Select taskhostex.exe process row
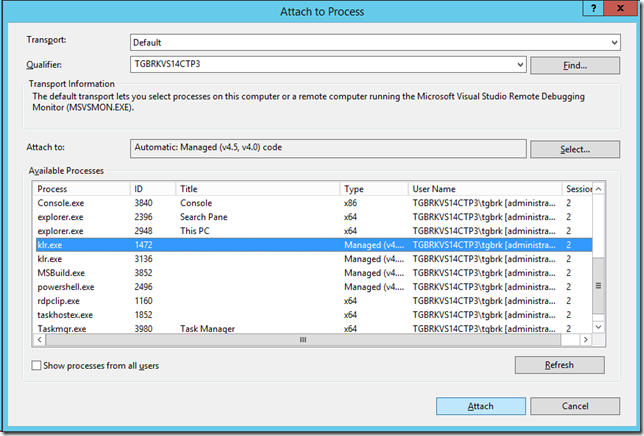This screenshot has height=436, width=644. pyautogui.click(x=313, y=315)
